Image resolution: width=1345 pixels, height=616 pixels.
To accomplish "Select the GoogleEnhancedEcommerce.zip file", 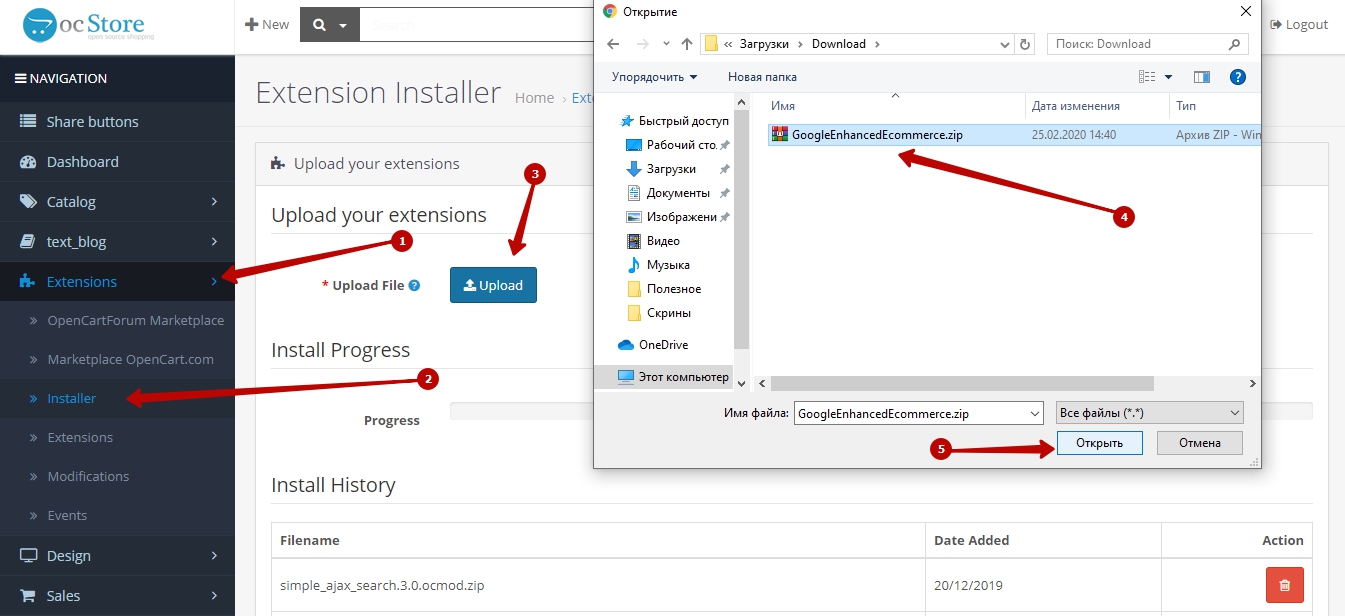I will click(x=876, y=135).
